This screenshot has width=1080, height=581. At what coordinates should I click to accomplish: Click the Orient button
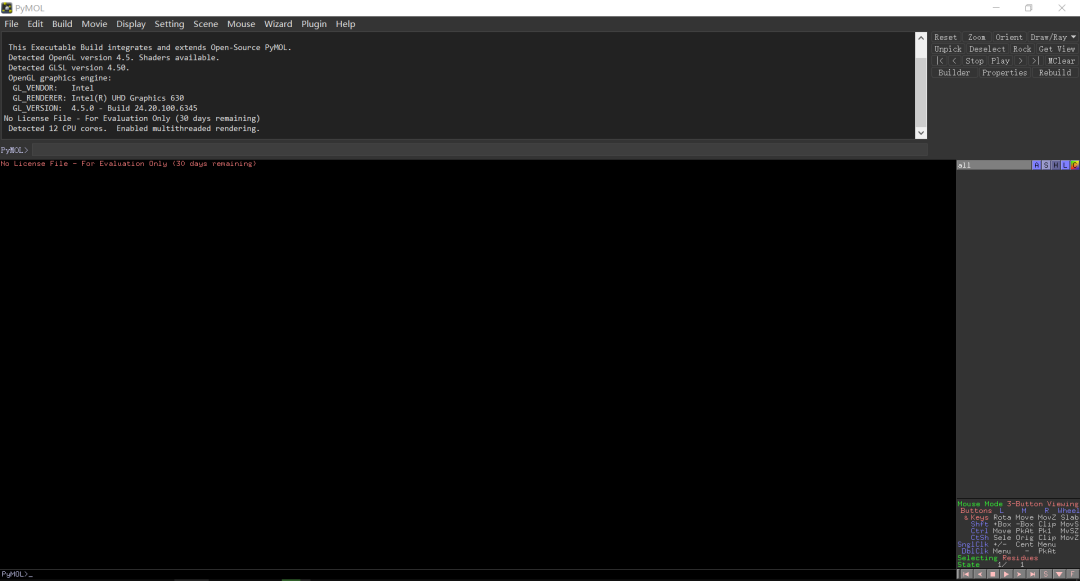[1008, 37]
